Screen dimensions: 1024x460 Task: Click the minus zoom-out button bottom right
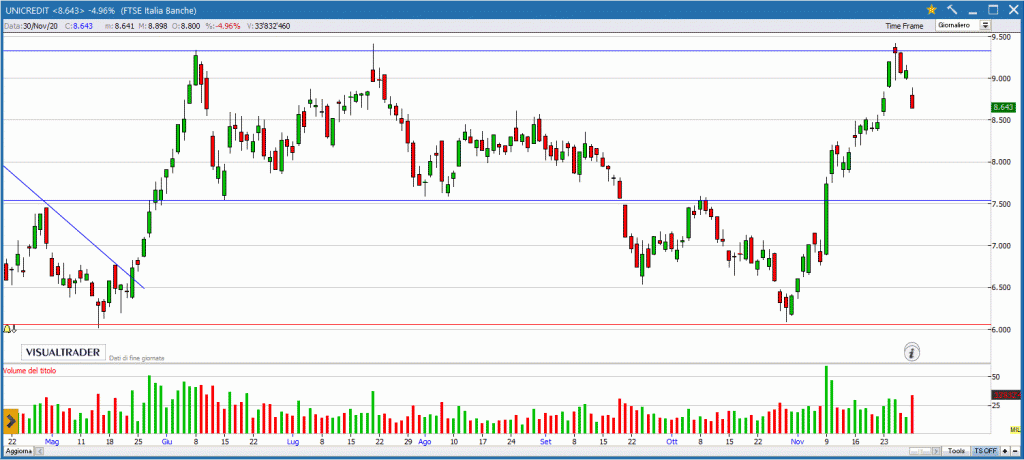[x=1015, y=452]
